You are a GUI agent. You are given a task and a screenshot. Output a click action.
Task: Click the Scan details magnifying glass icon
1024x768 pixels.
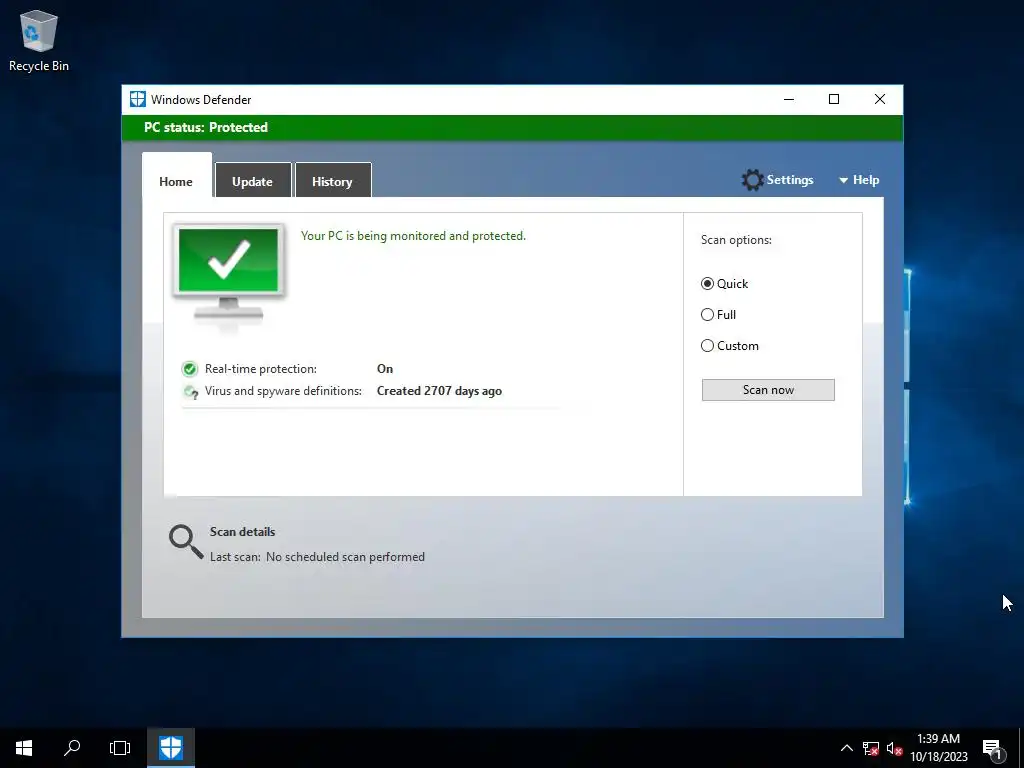[186, 541]
